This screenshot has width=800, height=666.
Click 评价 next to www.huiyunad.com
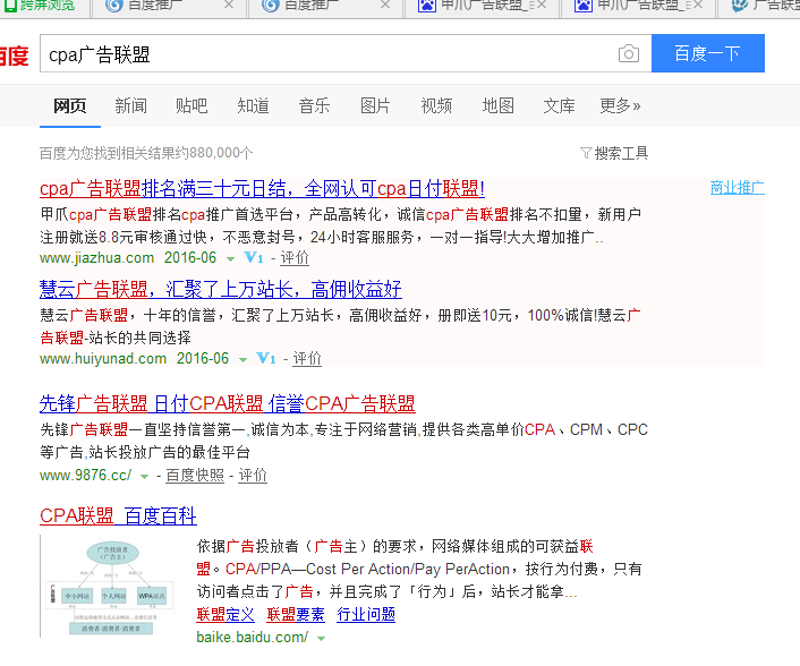coord(307,358)
